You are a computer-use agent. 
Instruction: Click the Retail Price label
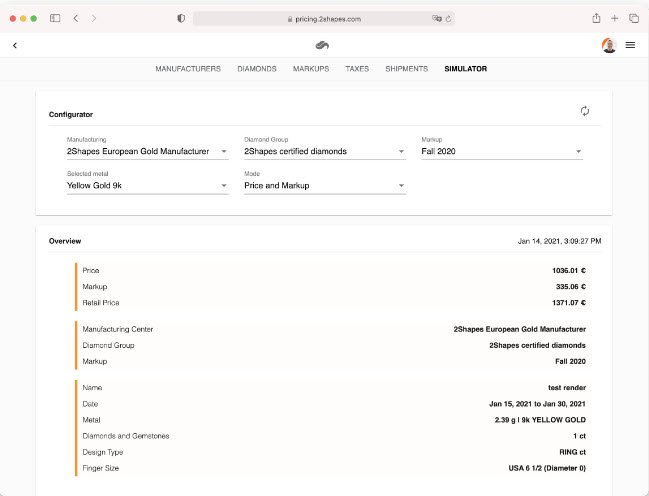tap(101, 303)
